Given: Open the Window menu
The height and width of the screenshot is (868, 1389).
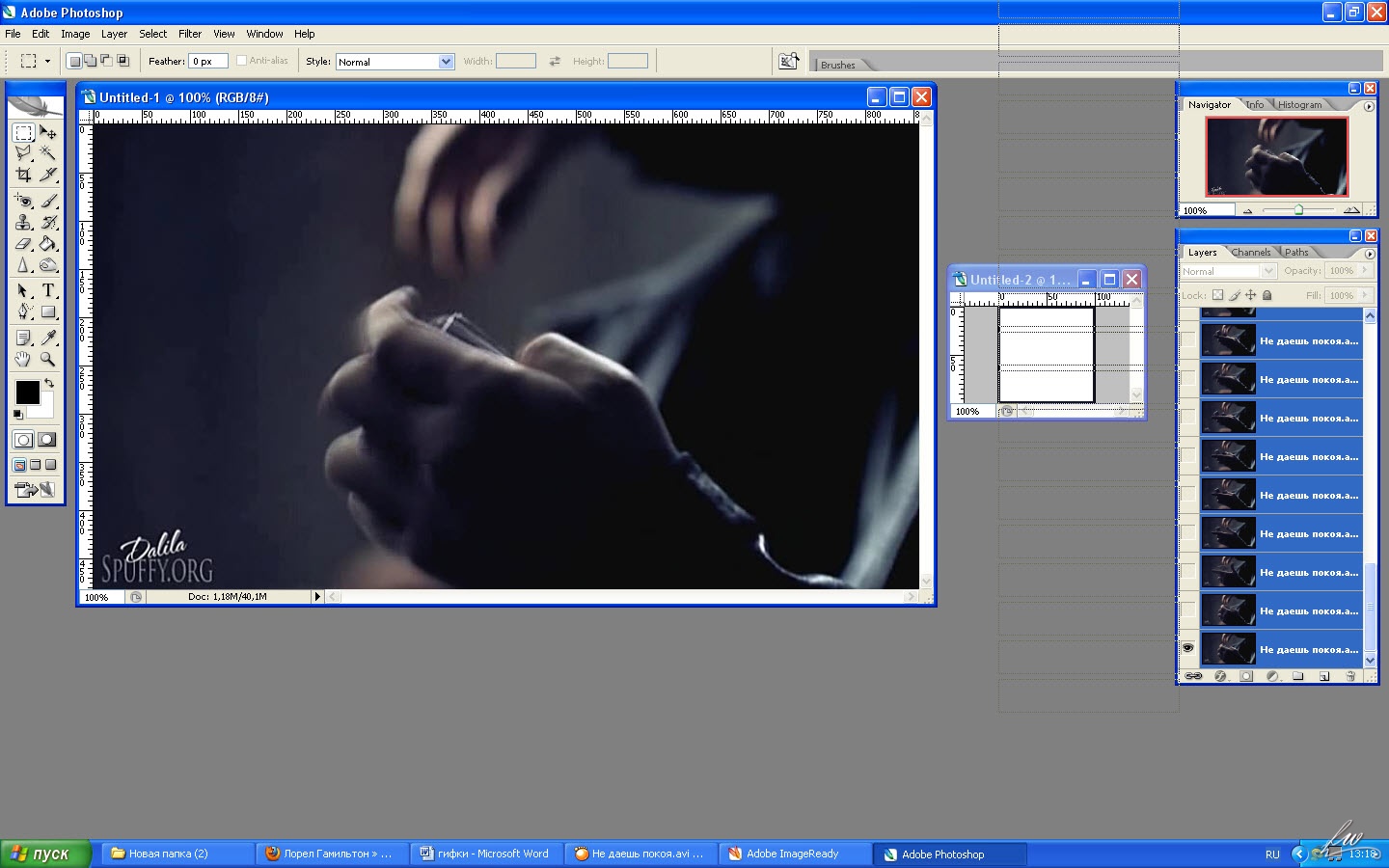Looking at the screenshot, I should (x=264, y=34).
